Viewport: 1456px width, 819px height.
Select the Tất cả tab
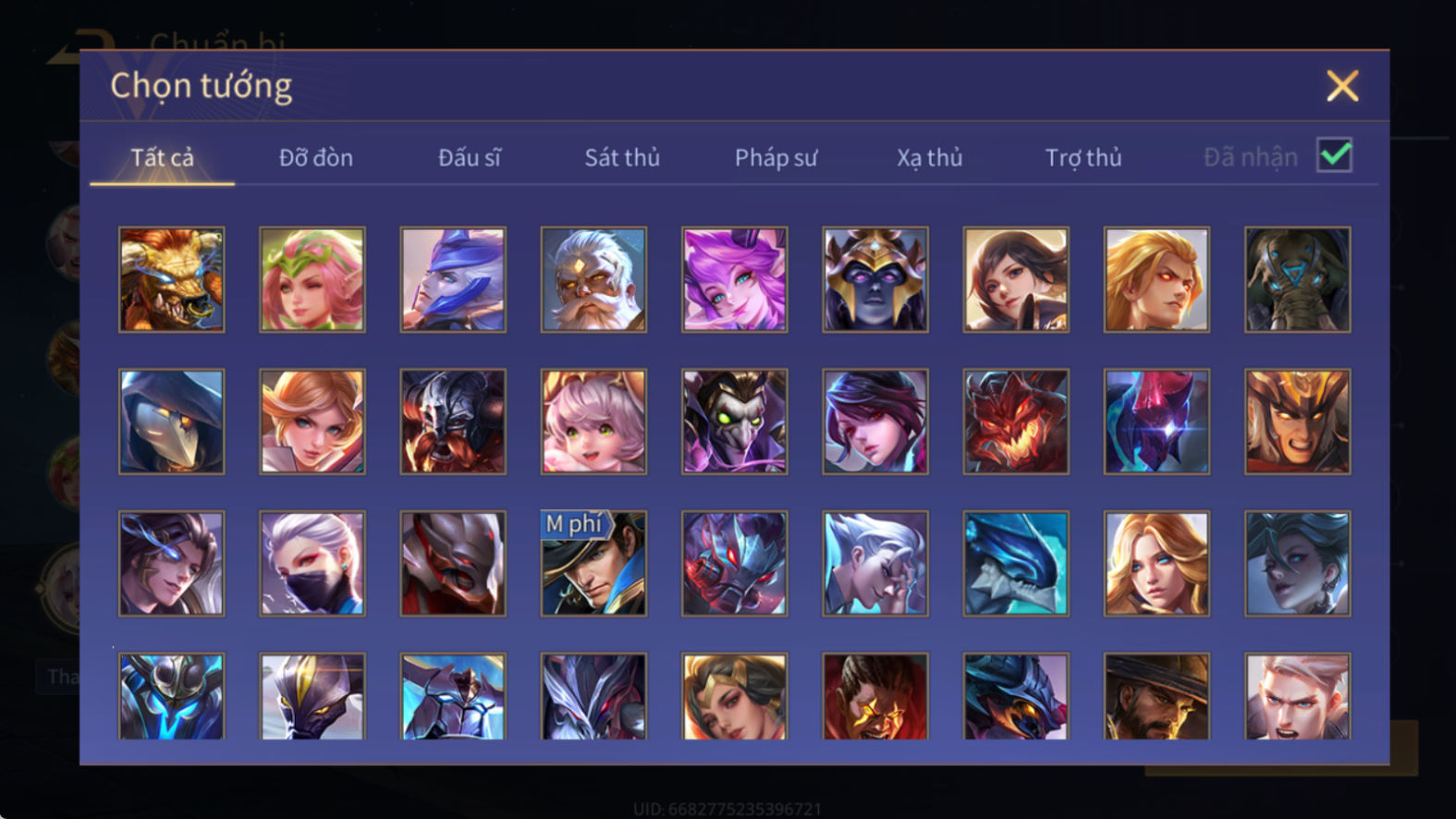point(163,158)
